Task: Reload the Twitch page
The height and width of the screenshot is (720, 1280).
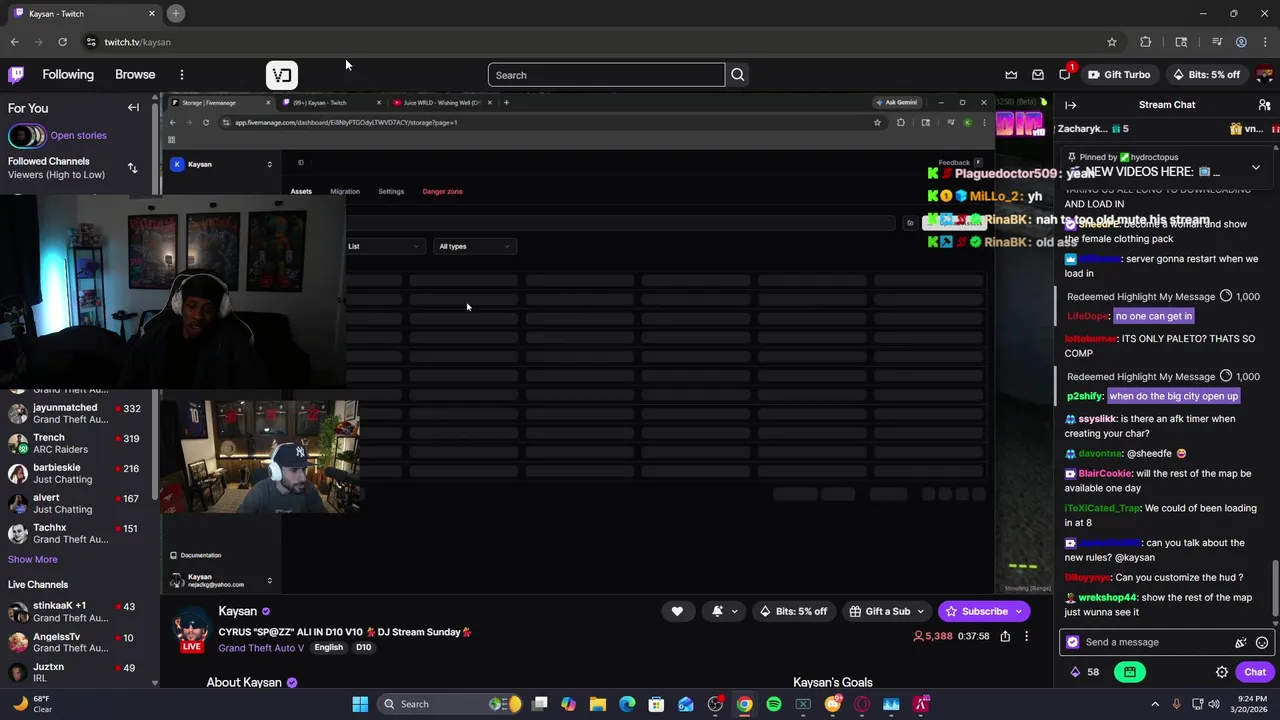Action: coord(62,42)
